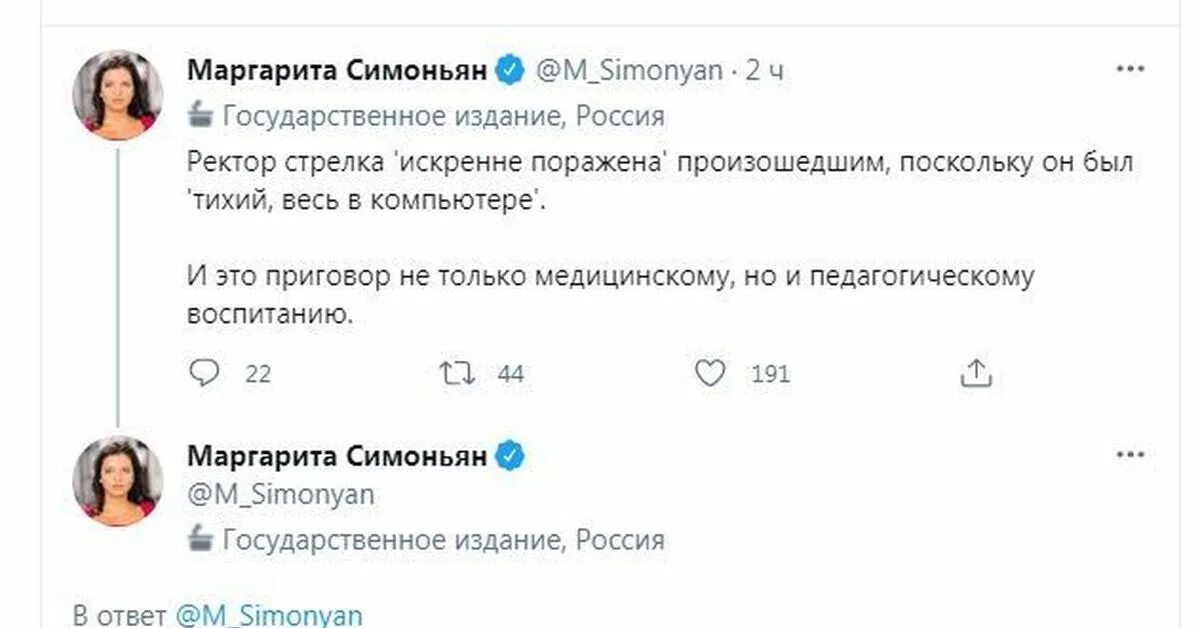The height and width of the screenshot is (628, 1200).
Task: Open Маргарита Симоньян name in second tweet
Action: click(x=338, y=457)
